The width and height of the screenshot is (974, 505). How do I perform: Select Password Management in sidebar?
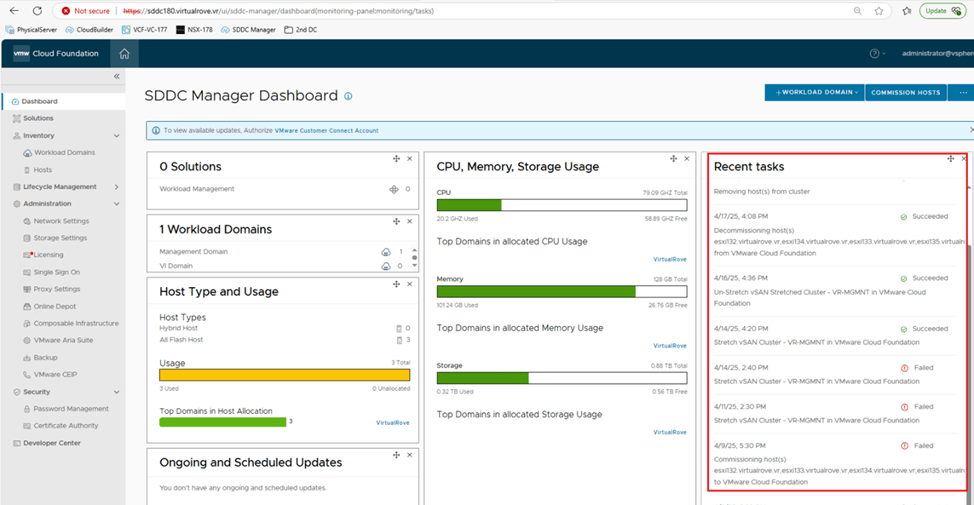pos(70,409)
